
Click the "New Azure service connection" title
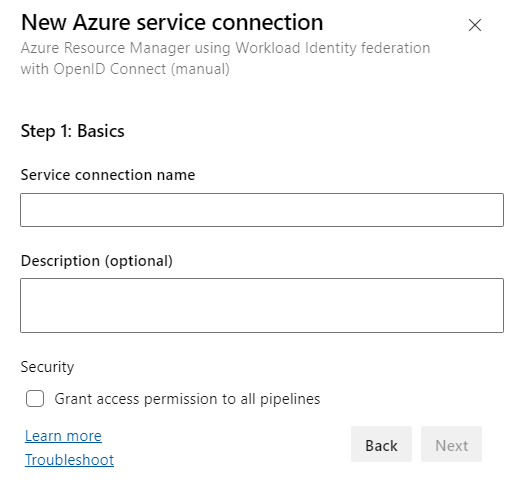[x=172, y=23]
